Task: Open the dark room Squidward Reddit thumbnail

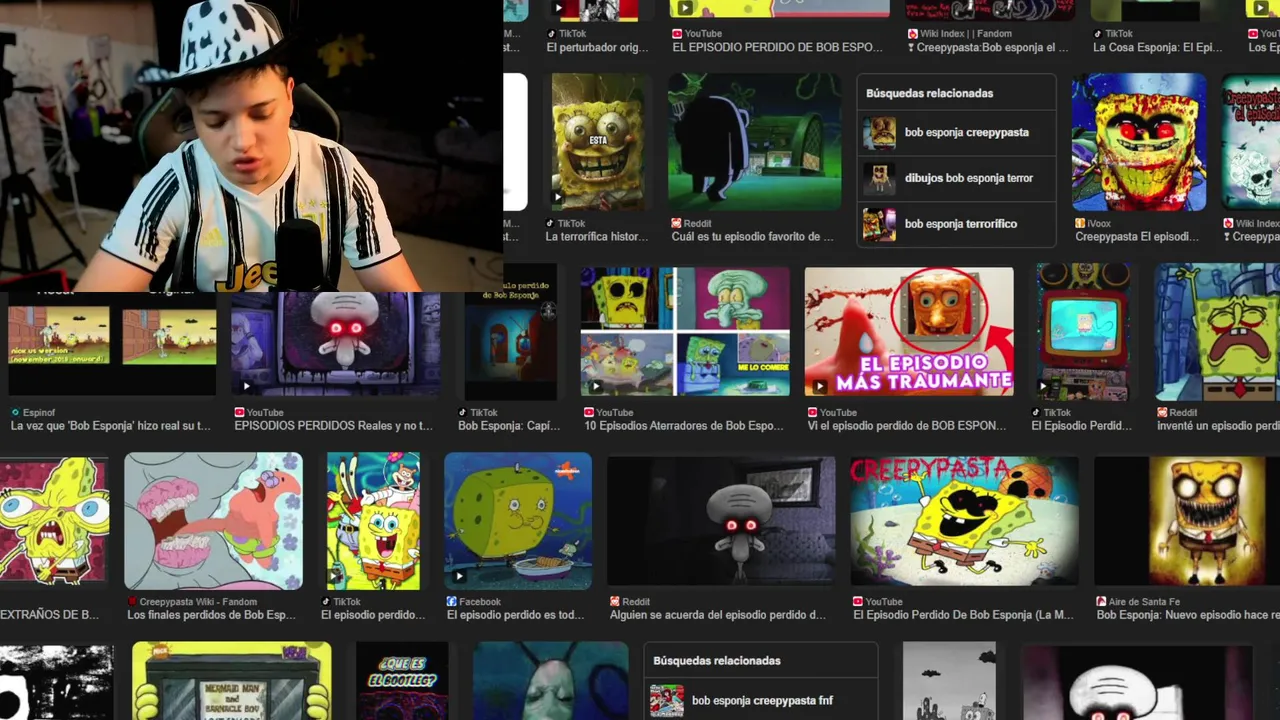Action: pyautogui.click(x=721, y=521)
